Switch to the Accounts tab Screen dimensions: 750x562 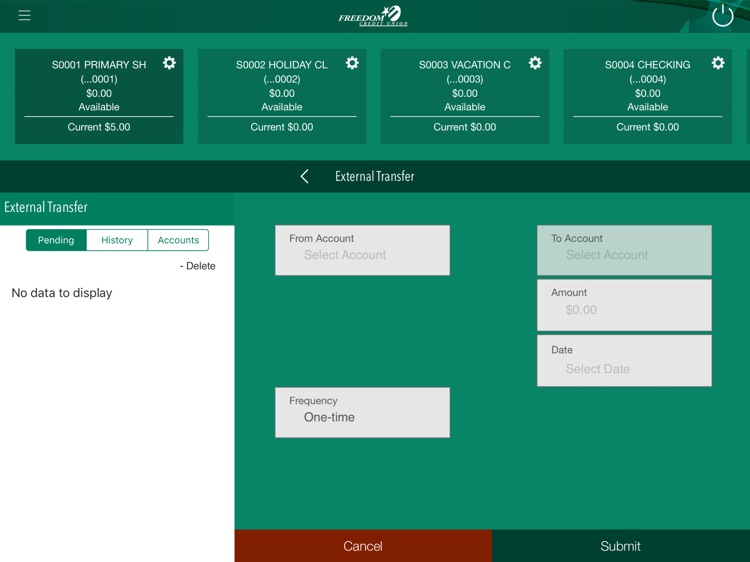click(178, 240)
